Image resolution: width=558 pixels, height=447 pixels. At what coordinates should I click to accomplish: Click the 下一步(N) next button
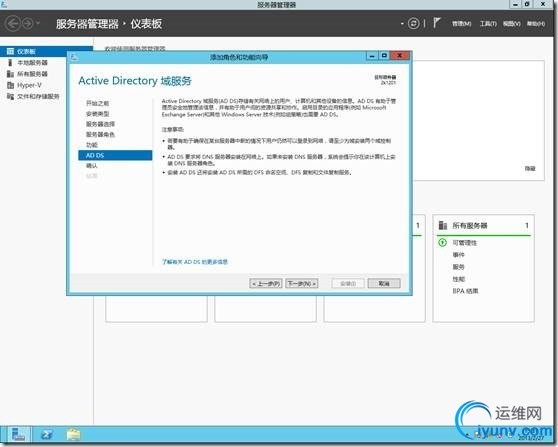[x=302, y=283]
